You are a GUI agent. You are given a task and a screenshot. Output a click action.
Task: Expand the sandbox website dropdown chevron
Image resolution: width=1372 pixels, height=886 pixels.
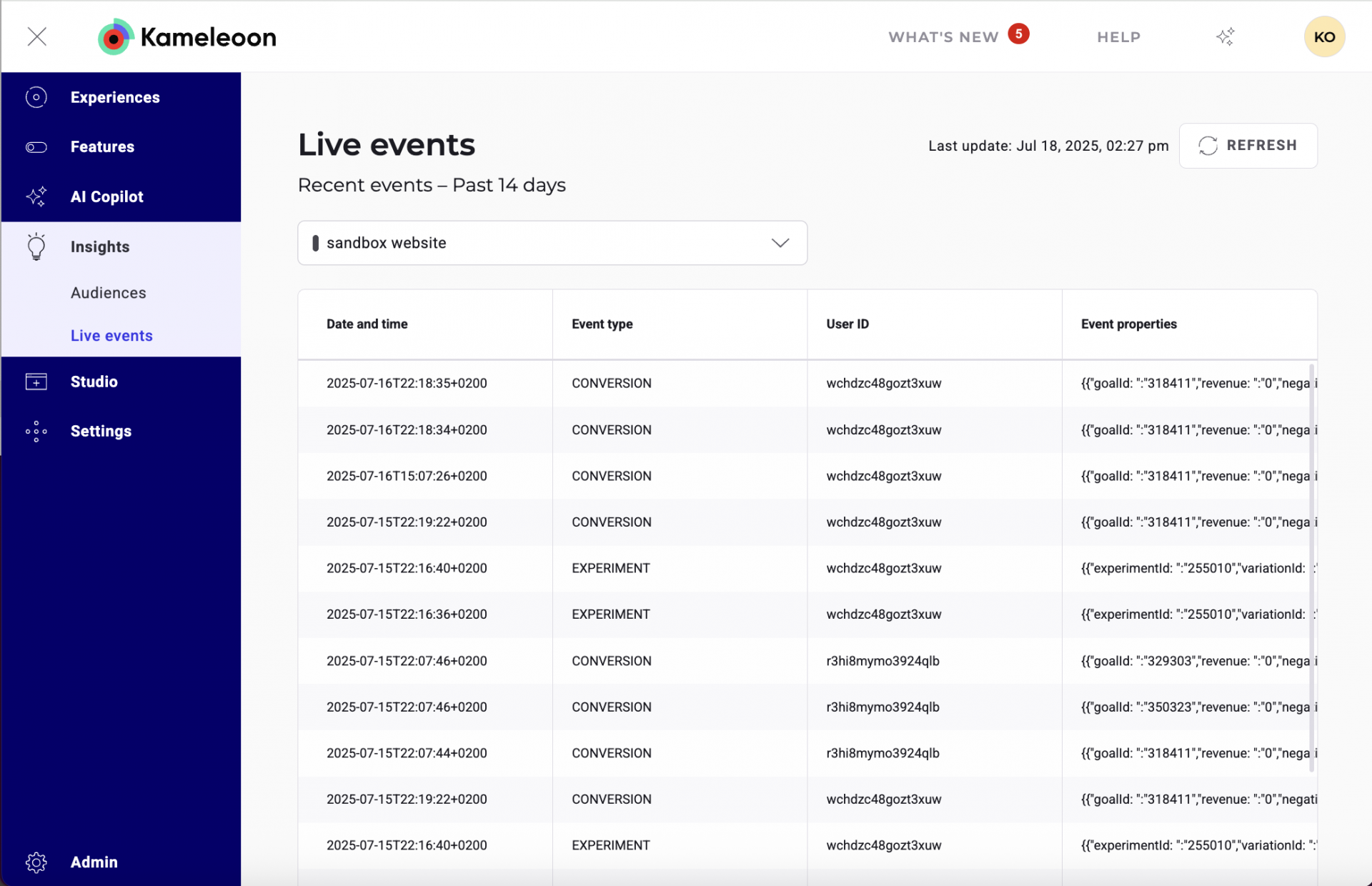[x=780, y=243]
